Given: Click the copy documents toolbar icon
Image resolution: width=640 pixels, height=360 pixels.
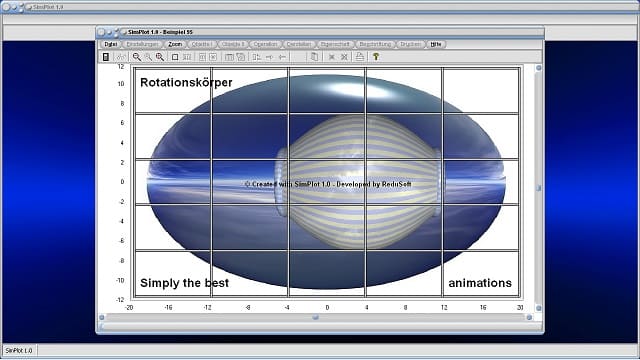Looking at the screenshot, I should (314, 57).
